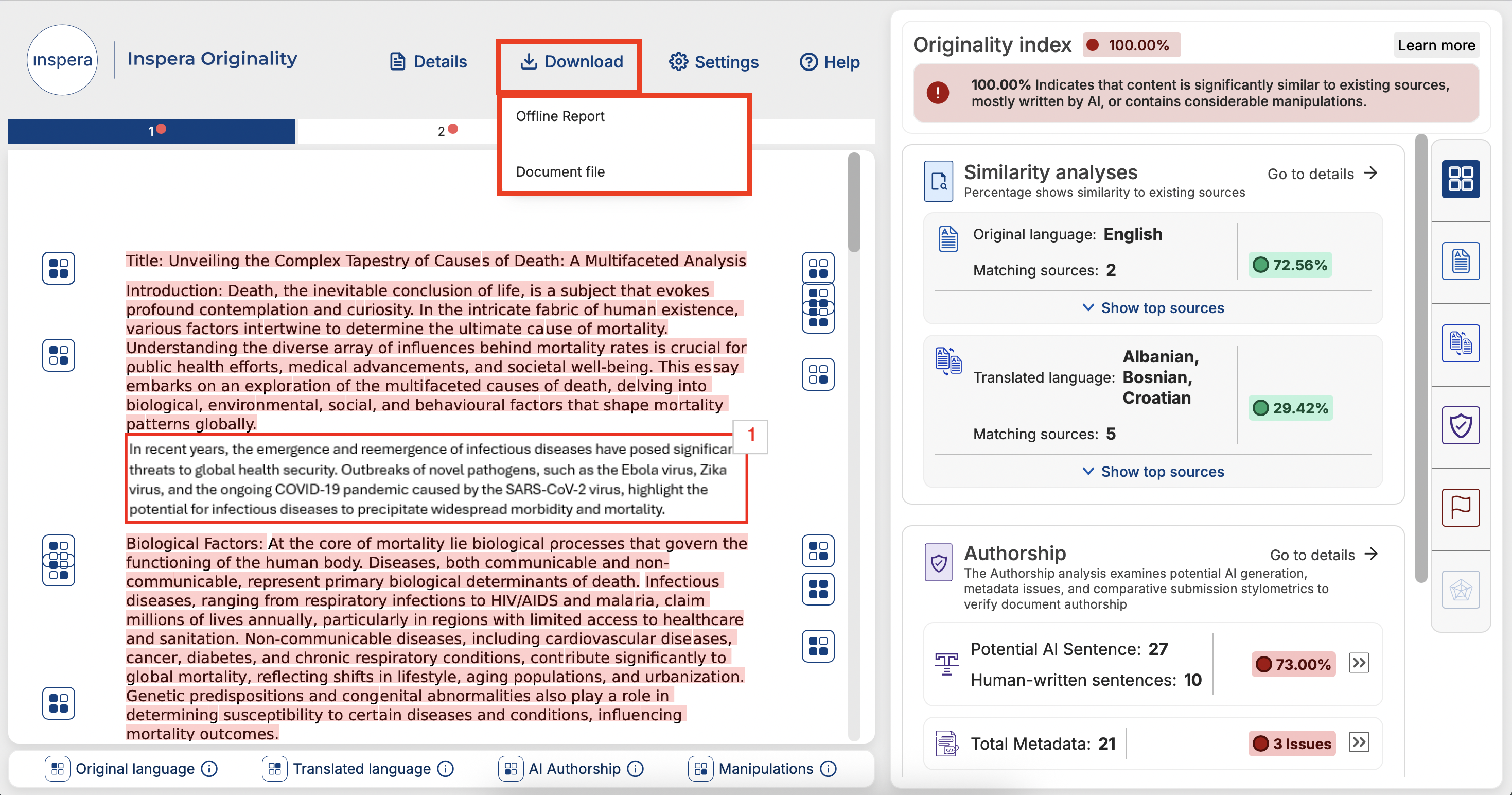The width and height of the screenshot is (1512, 795).
Task: Show top sources for Translated language
Action: [1153, 472]
